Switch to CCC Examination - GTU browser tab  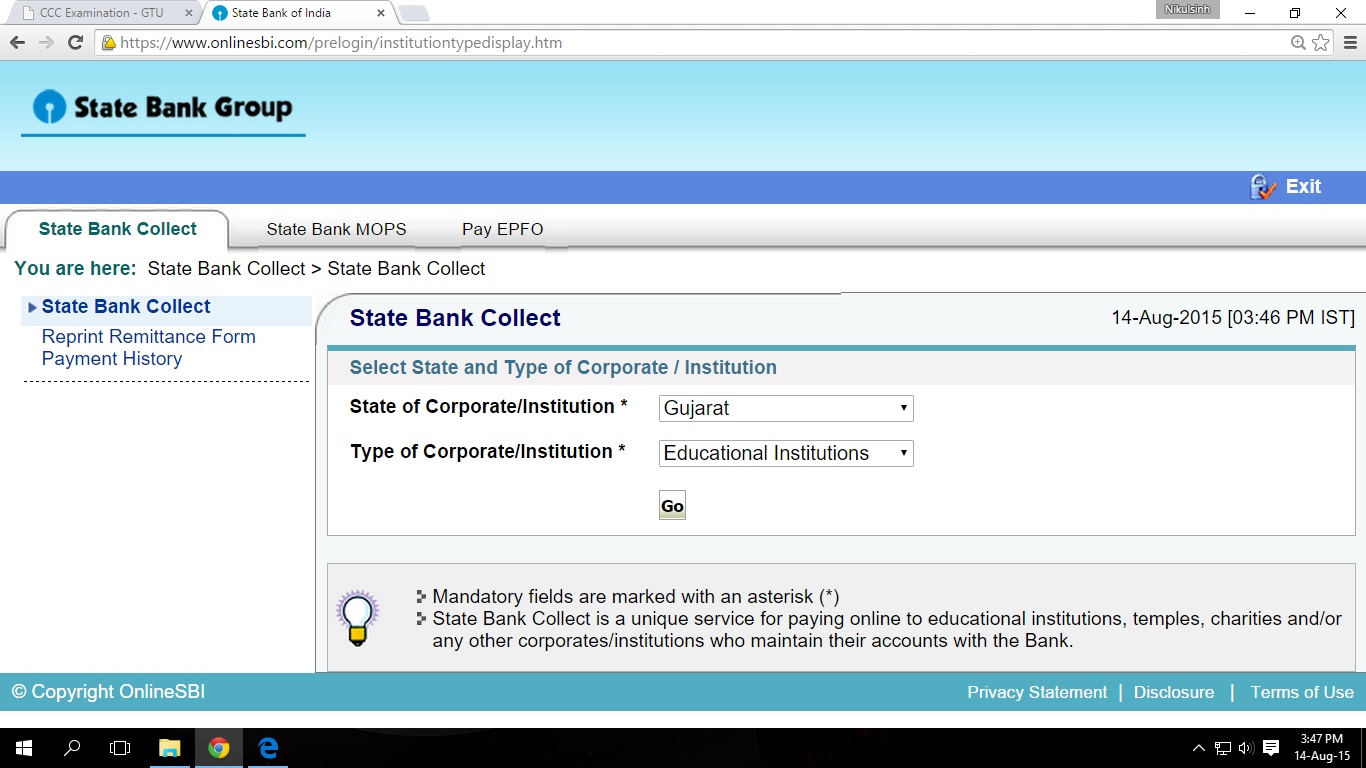tap(100, 13)
